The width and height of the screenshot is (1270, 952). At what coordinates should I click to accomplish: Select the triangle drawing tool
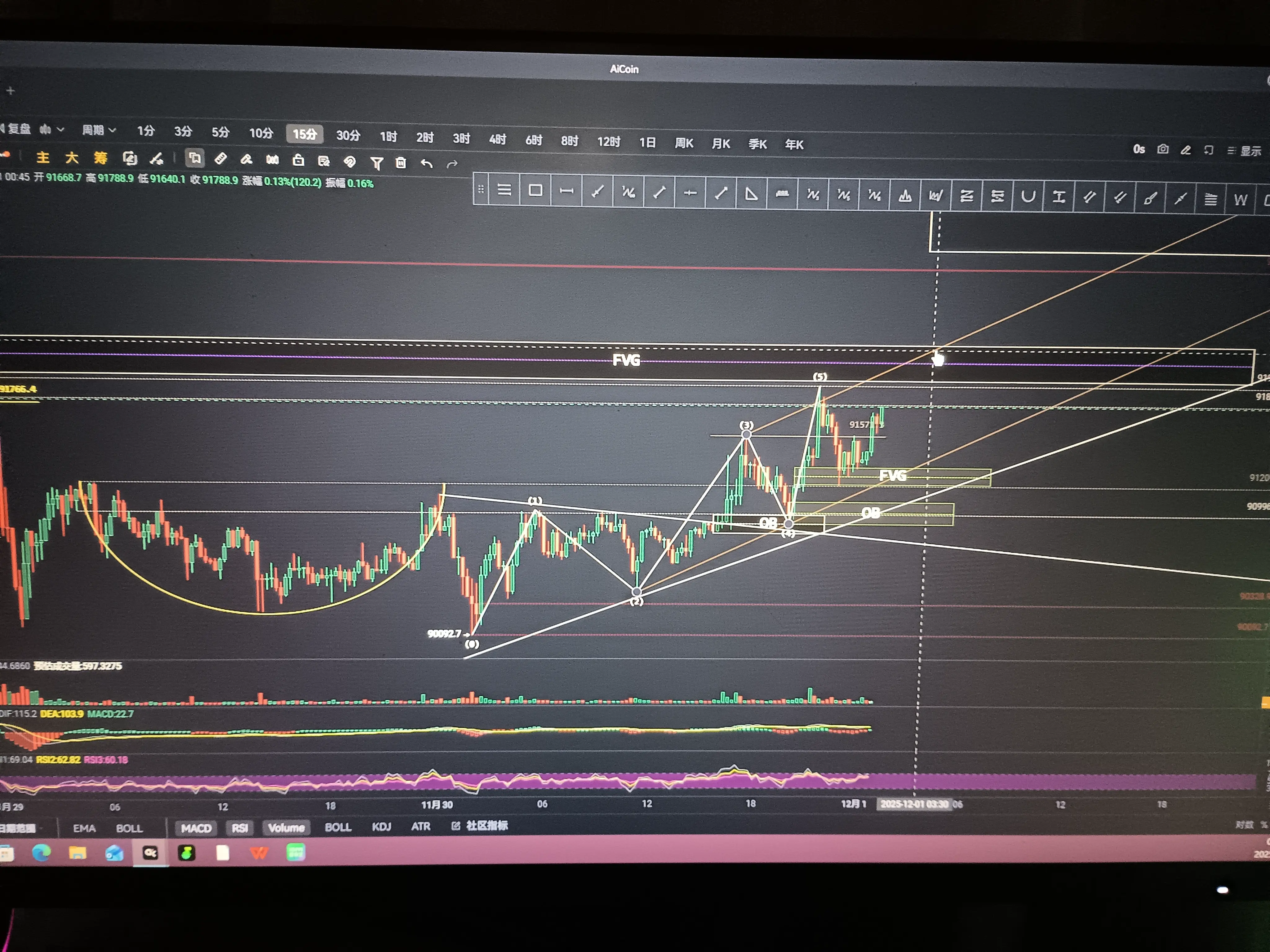tap(751, 194)
